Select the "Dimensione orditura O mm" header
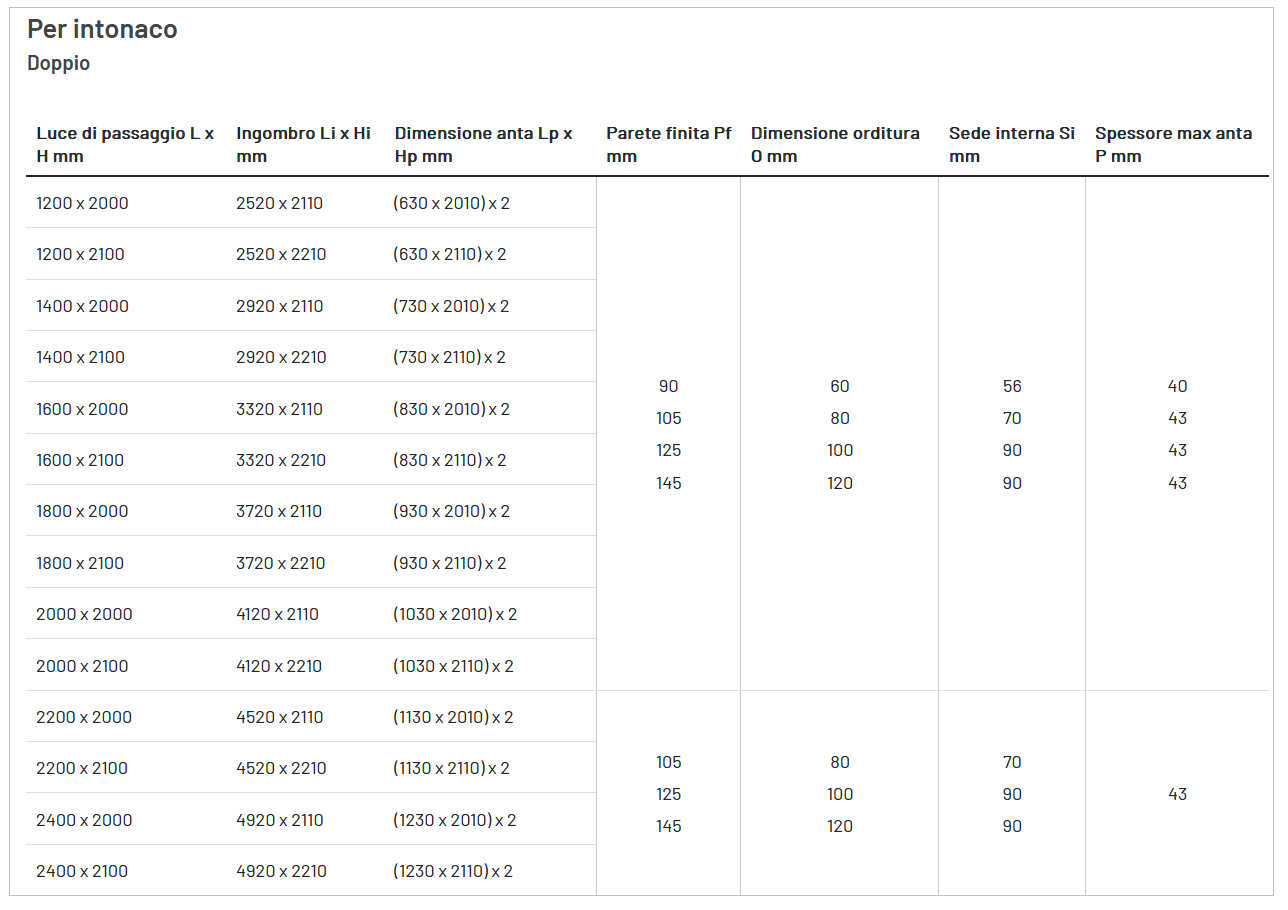Image resolution: width=1288 pixels, height=910 pixels. 836,145
